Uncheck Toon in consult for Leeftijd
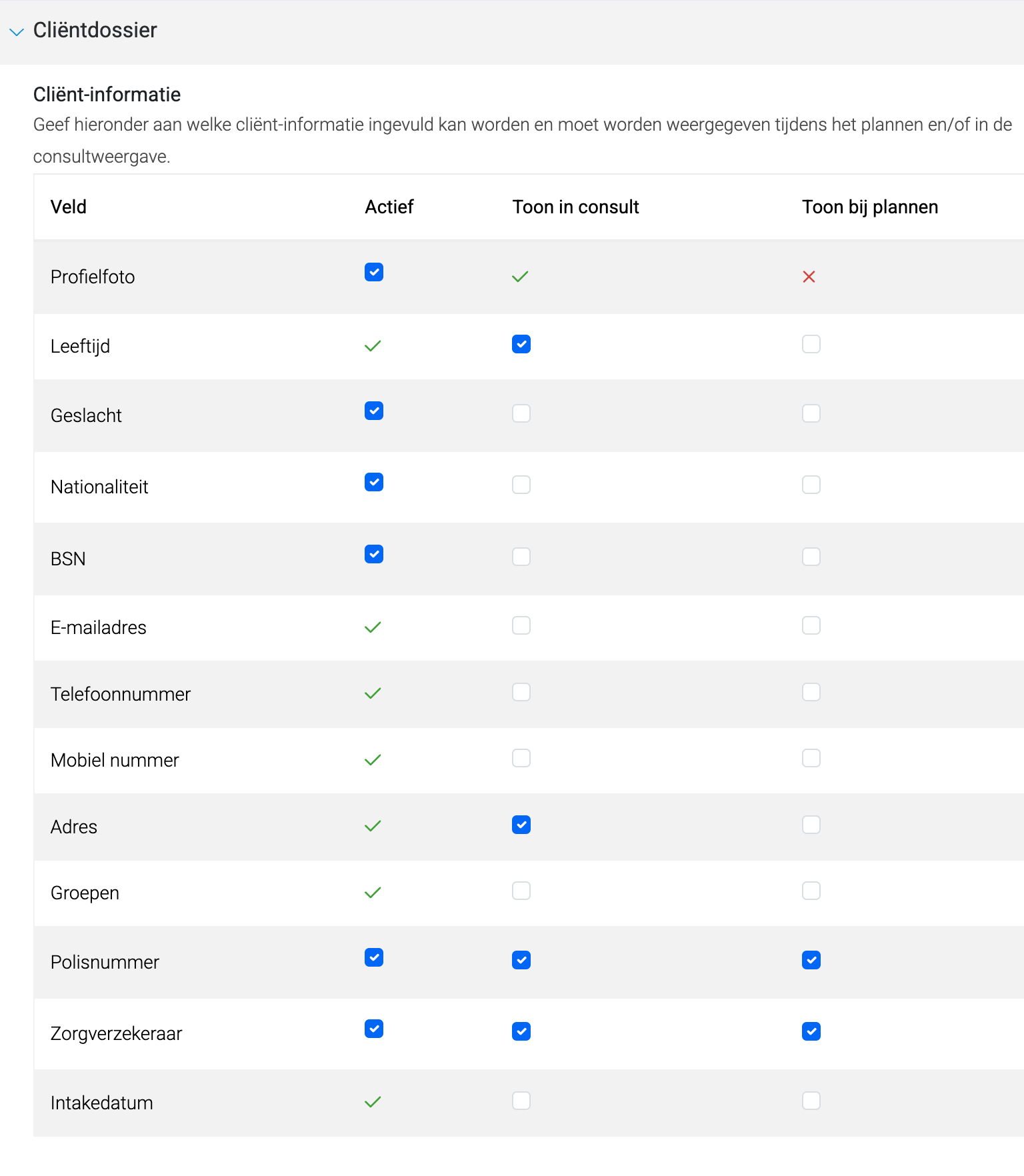 (x=521, y=344)
